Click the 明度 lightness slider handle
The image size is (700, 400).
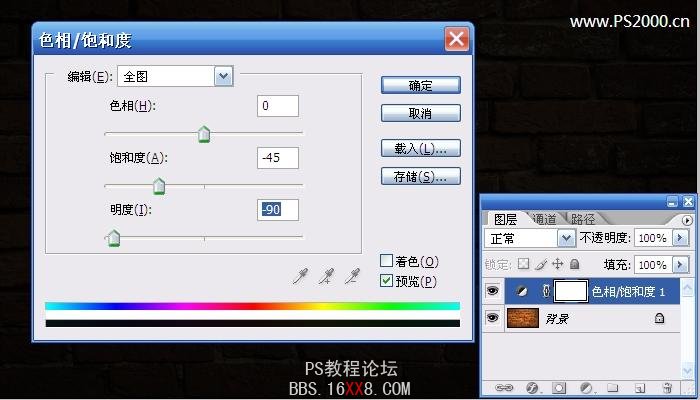tap(114, 238)
